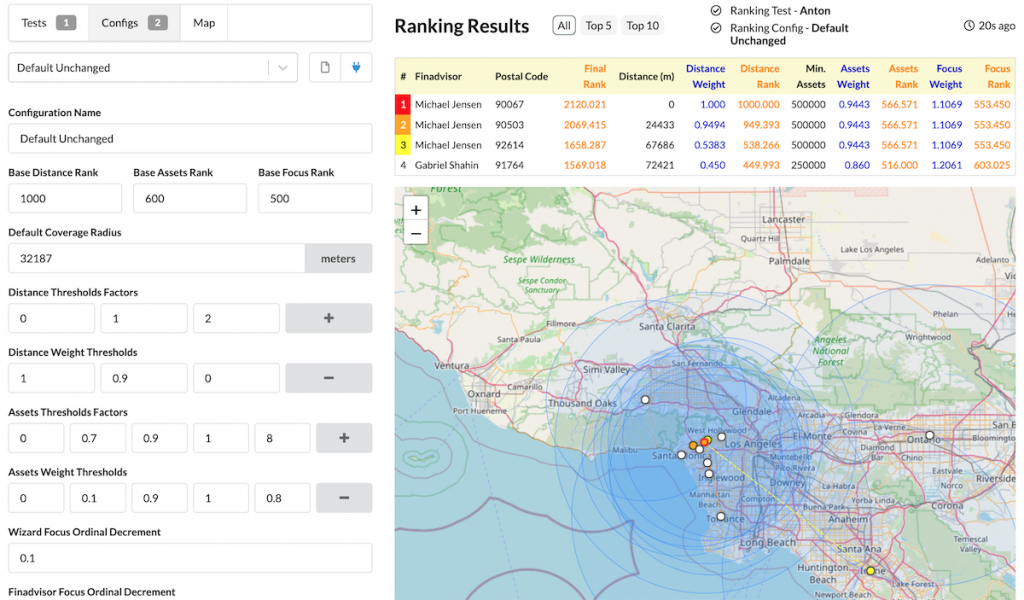The height and width of the screenshot is (600, 1024).
Task: Click the Distance Weight Threshold 0.9 field
Action: [144, 378]
